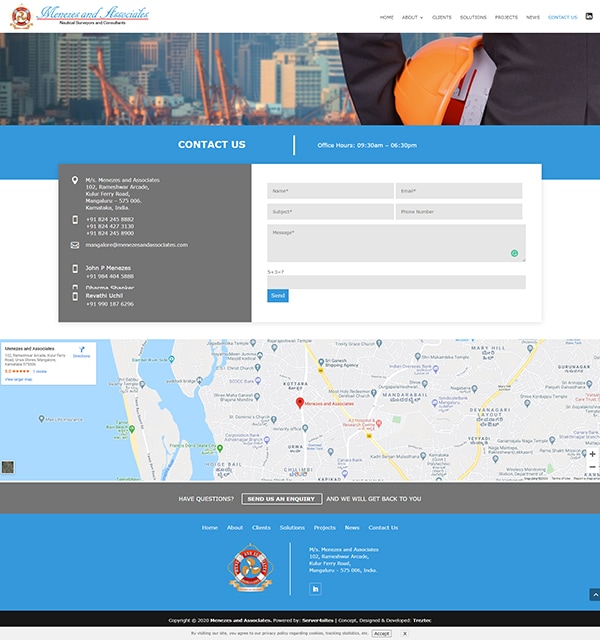Submit the form with Send button
Screen dimensions: 600x640
[x=278, y=296]
